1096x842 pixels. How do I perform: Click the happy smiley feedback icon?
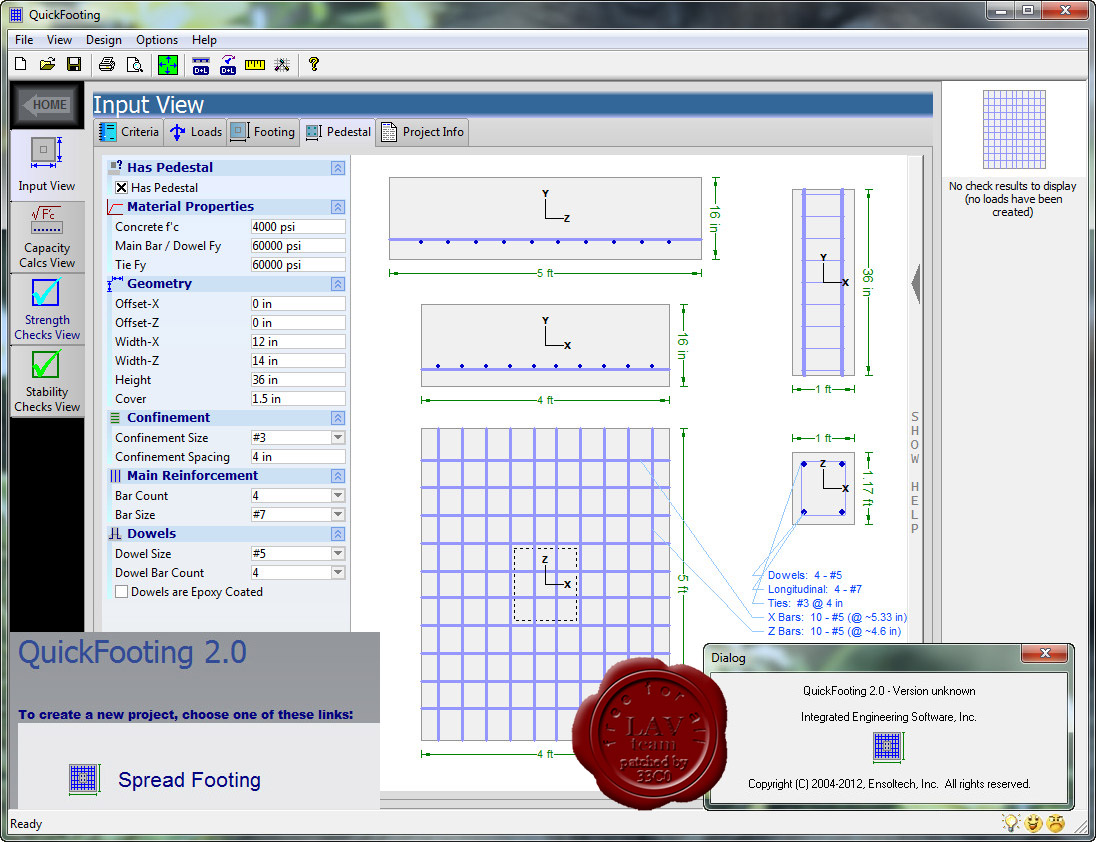(x=1033, y=823)
